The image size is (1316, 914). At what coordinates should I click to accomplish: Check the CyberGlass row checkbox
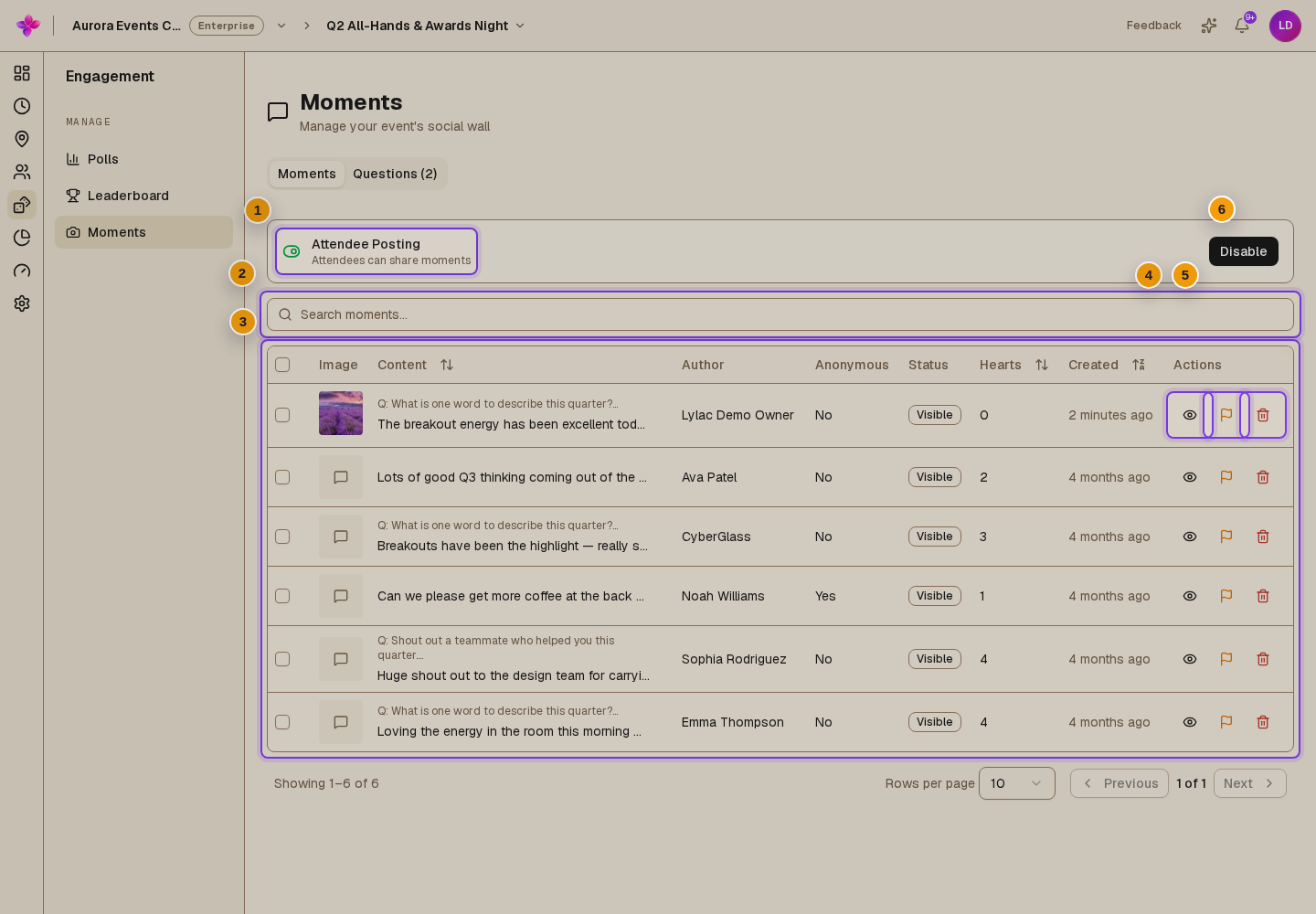282,537
